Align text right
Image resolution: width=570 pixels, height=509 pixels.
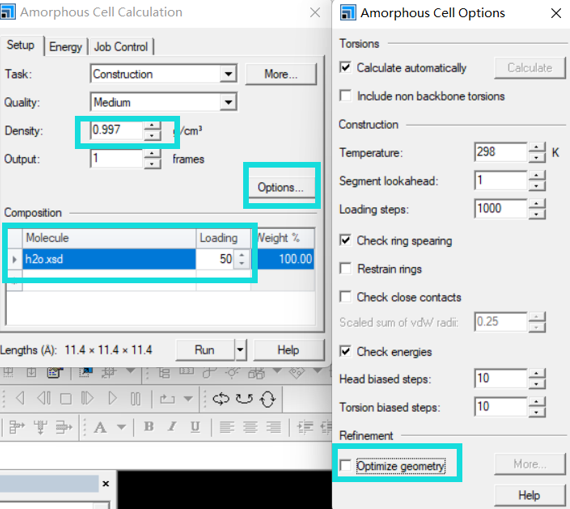273,427
